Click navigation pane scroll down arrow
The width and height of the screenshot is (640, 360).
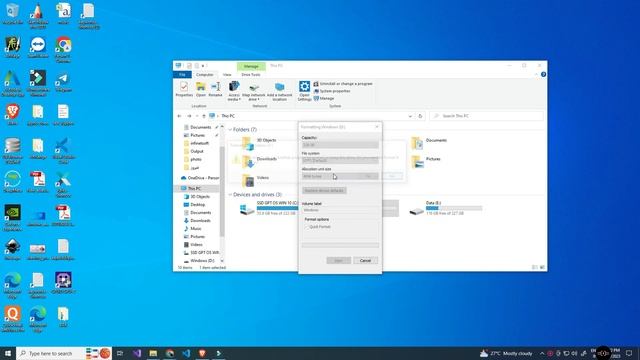point(222,261)
